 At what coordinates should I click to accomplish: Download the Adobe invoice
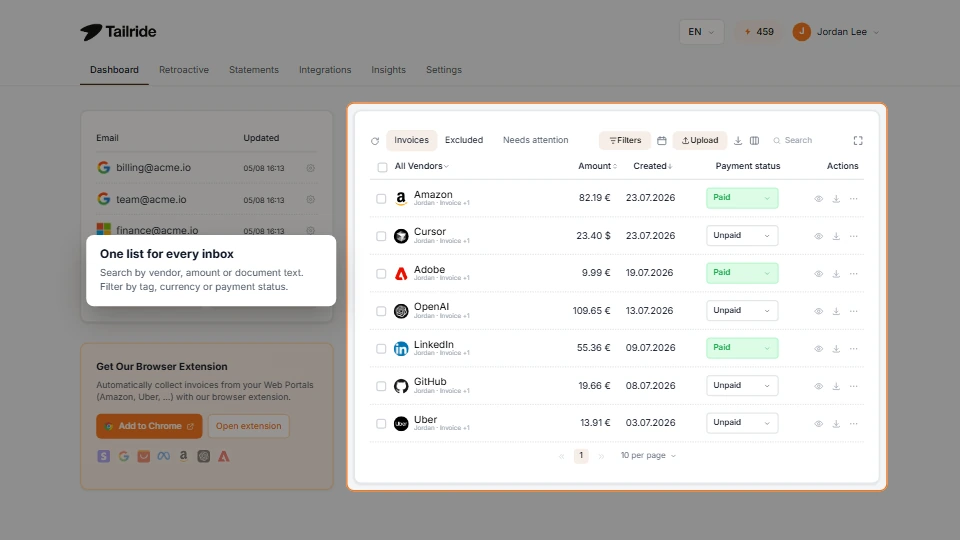pyautogui.click(x=836, y=274)
